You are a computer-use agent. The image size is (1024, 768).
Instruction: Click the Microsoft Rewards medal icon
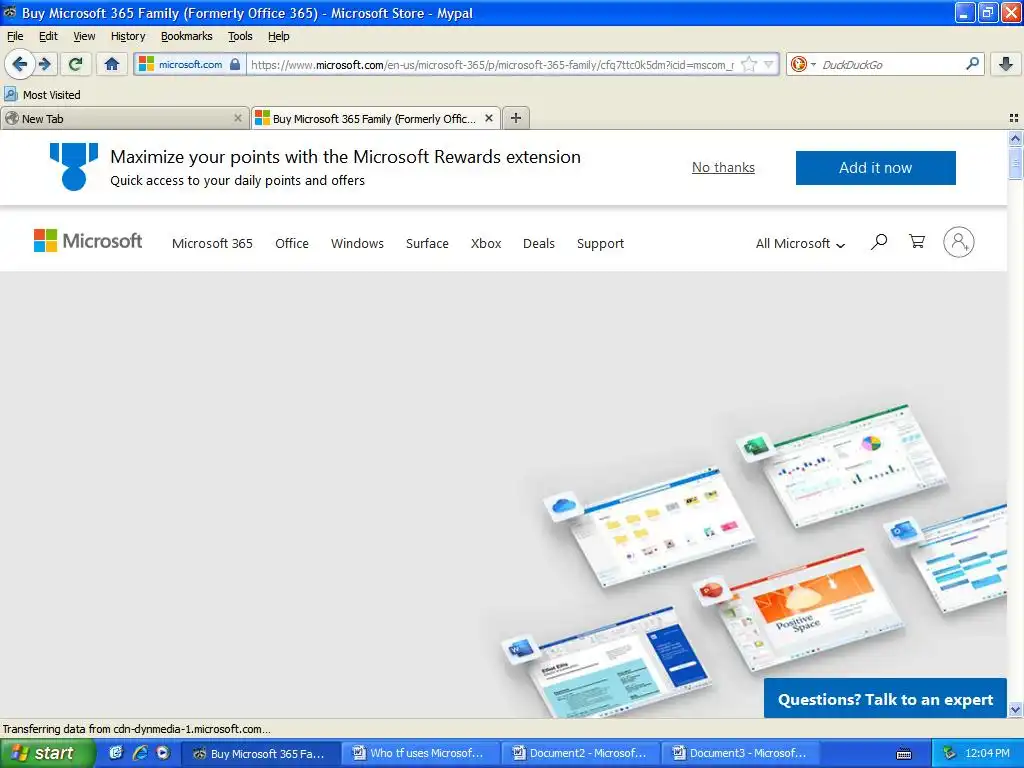(x=74, y=167)
